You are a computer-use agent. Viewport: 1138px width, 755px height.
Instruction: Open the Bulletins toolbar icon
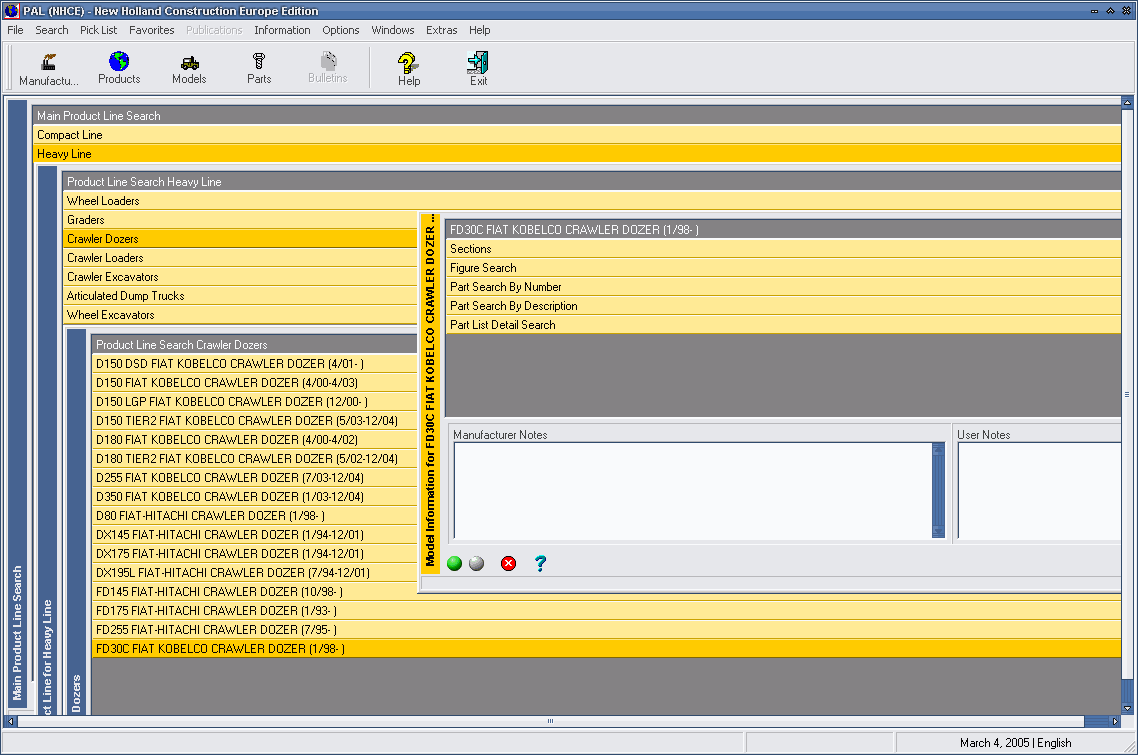(x=328, y=68)
